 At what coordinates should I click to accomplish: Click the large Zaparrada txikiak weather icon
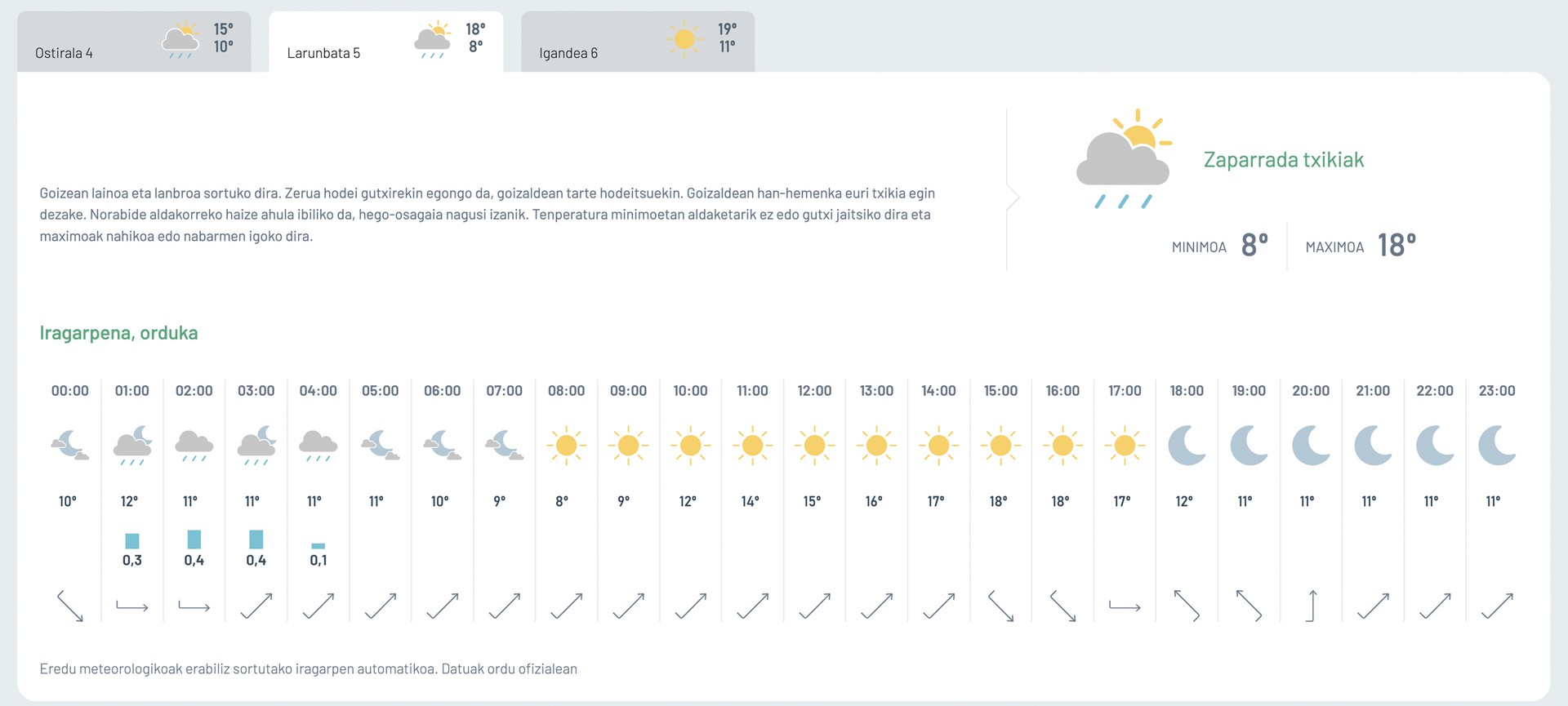[1125, 158]
